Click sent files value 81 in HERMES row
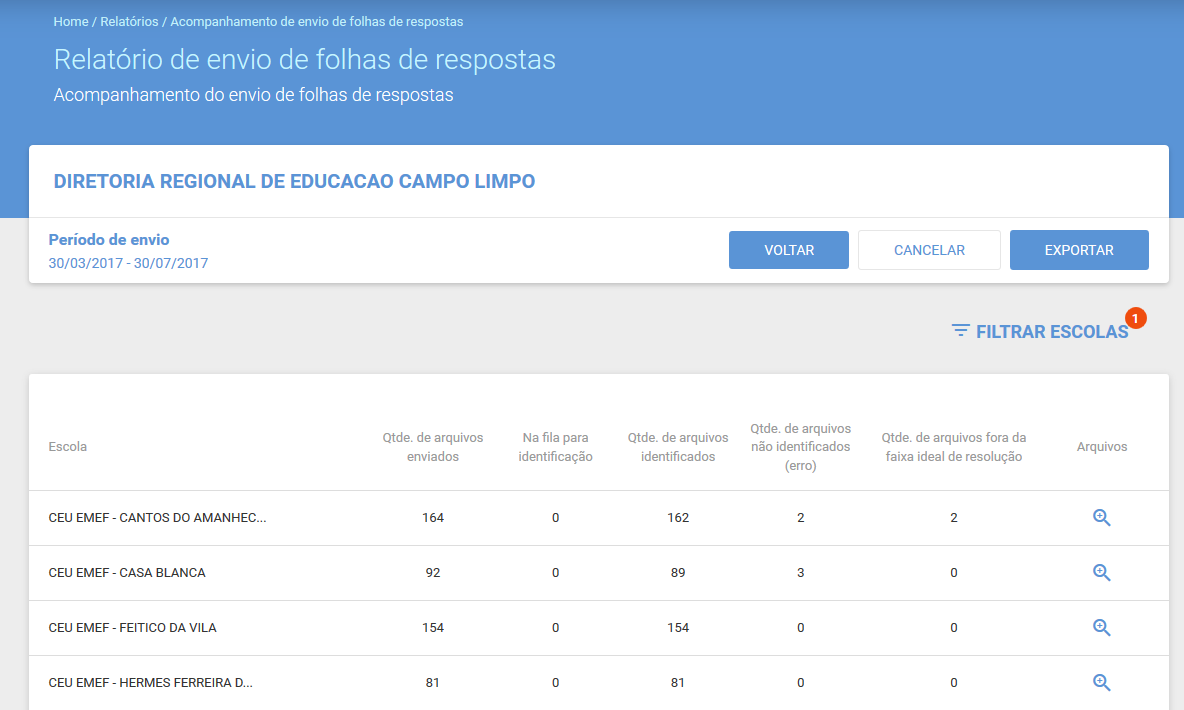 433,683
